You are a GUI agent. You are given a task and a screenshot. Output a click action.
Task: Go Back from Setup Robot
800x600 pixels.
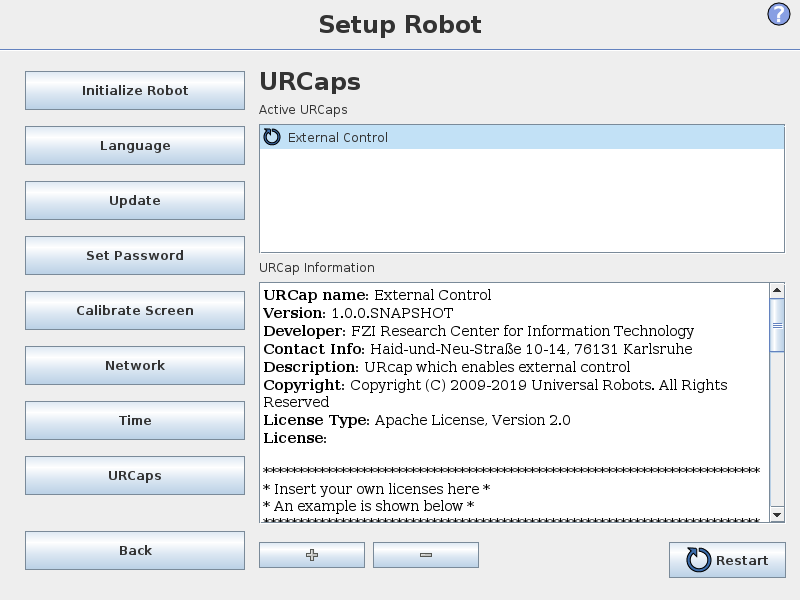134,550
